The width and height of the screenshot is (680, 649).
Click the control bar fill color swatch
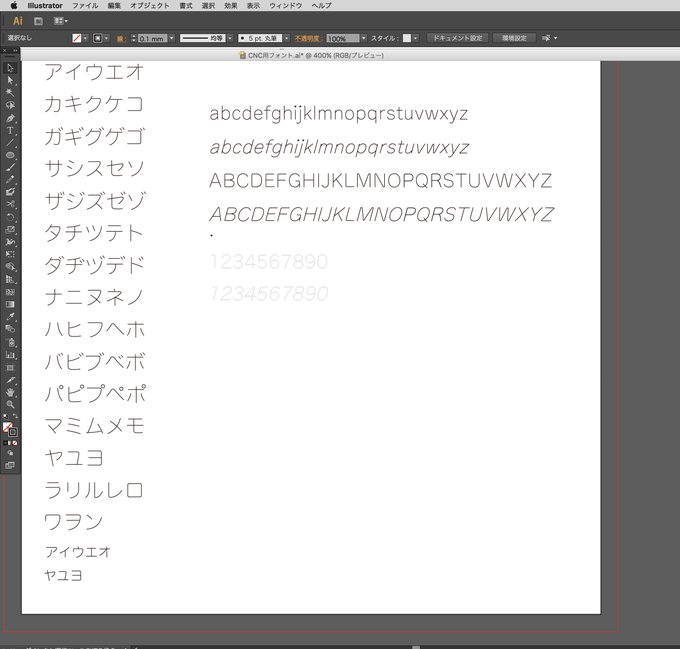[x=77, y=38]
